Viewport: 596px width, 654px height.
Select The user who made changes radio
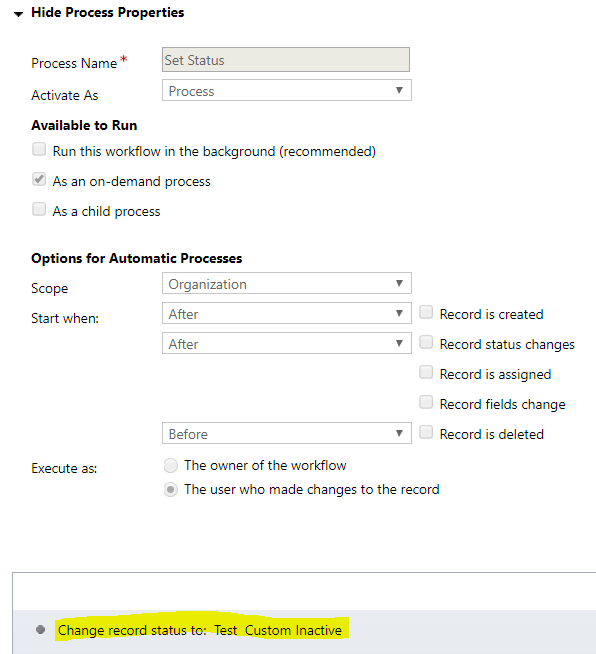tap(171, 490)
